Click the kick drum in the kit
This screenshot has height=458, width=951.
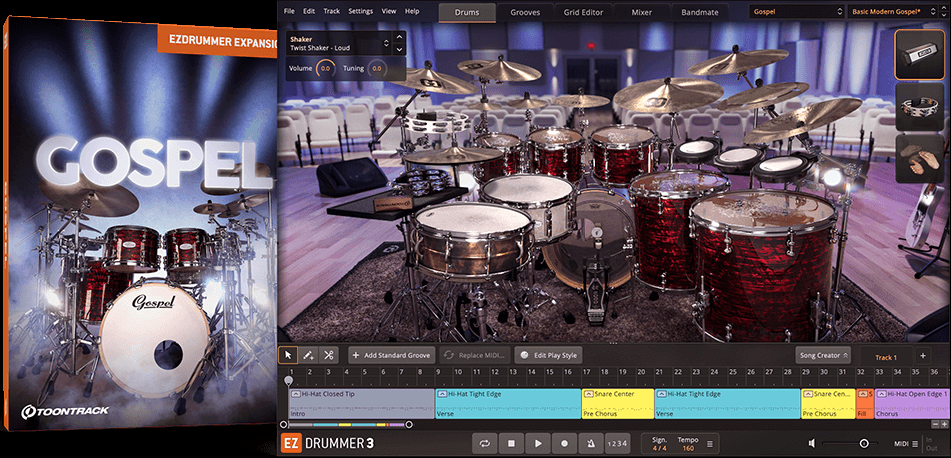(591, 240)
